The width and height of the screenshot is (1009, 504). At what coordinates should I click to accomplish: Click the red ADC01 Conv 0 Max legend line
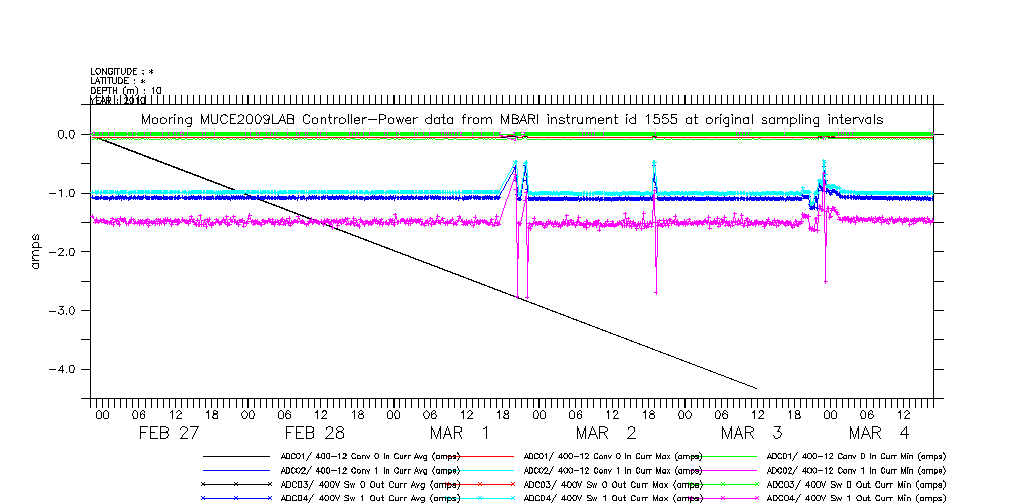pos(479,456)
